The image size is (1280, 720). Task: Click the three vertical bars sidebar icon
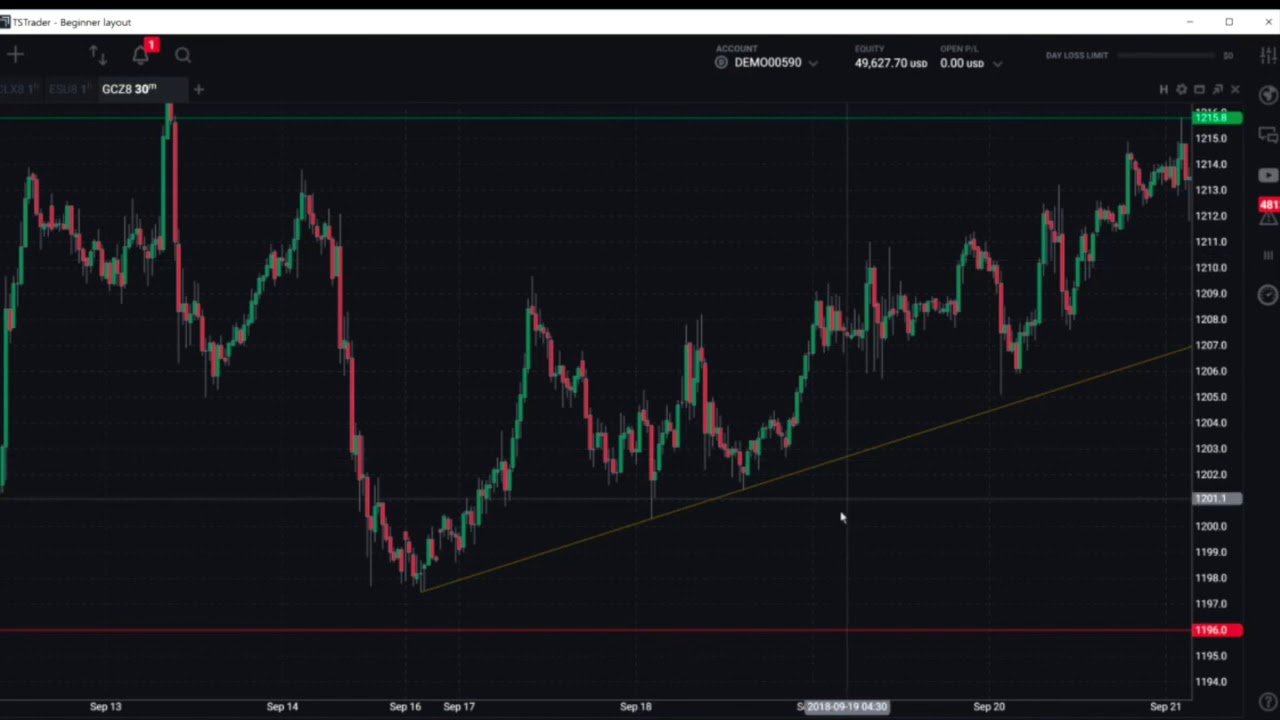[1268, 255]
